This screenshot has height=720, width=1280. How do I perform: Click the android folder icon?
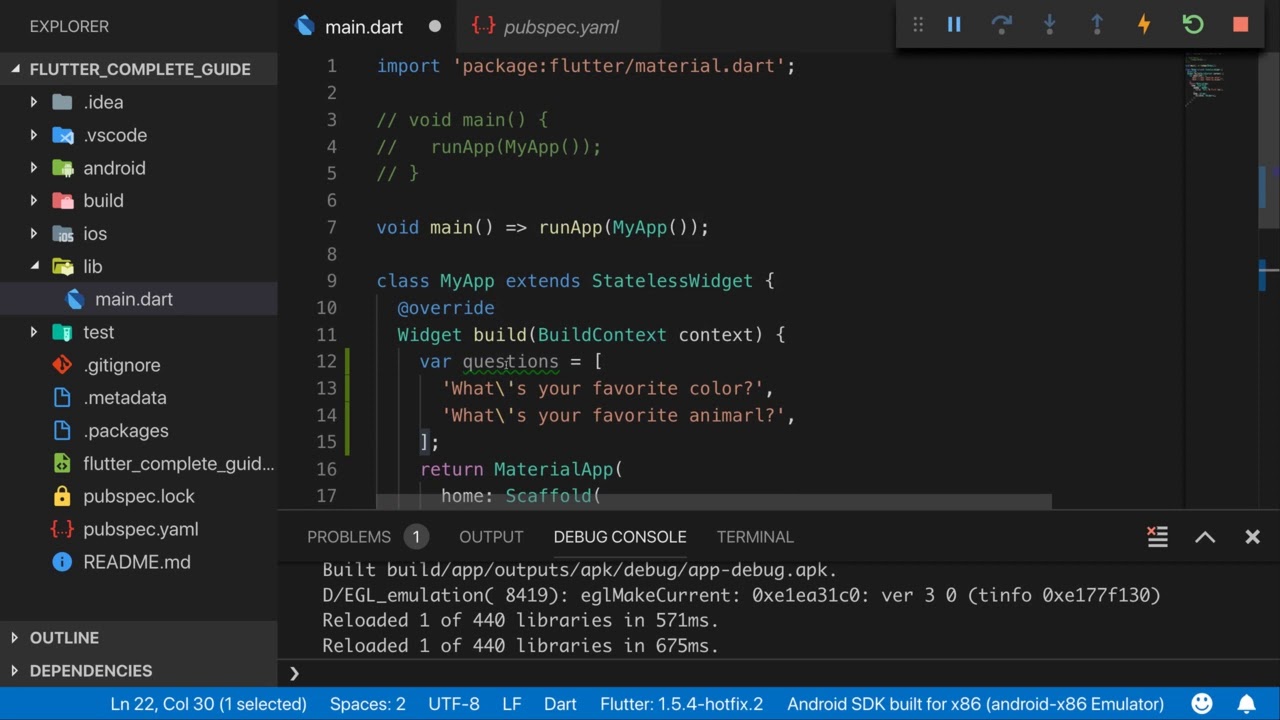coord(62,168)
